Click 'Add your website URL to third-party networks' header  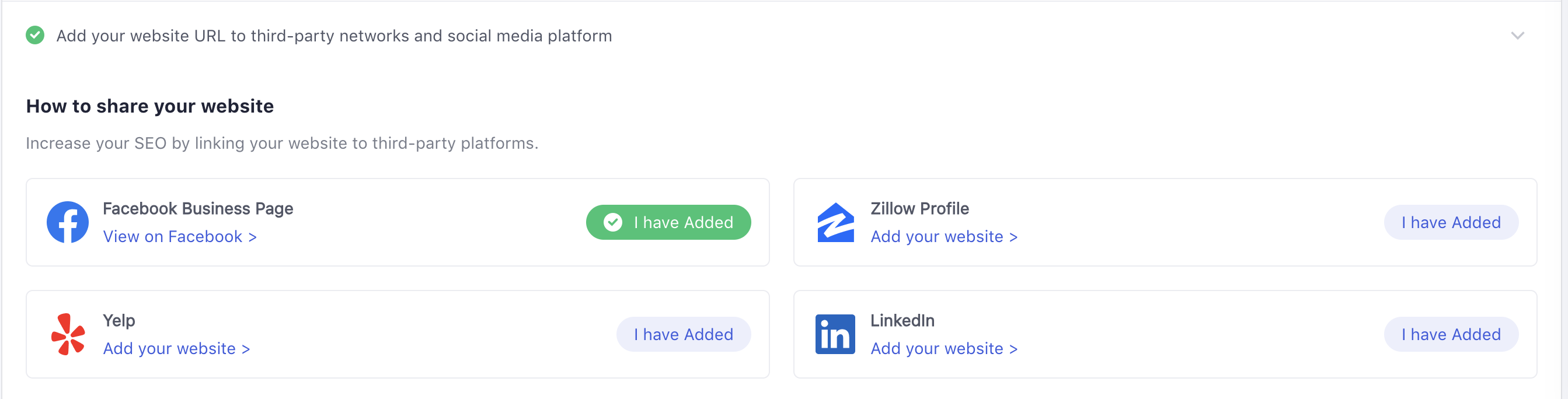[334, 36]
